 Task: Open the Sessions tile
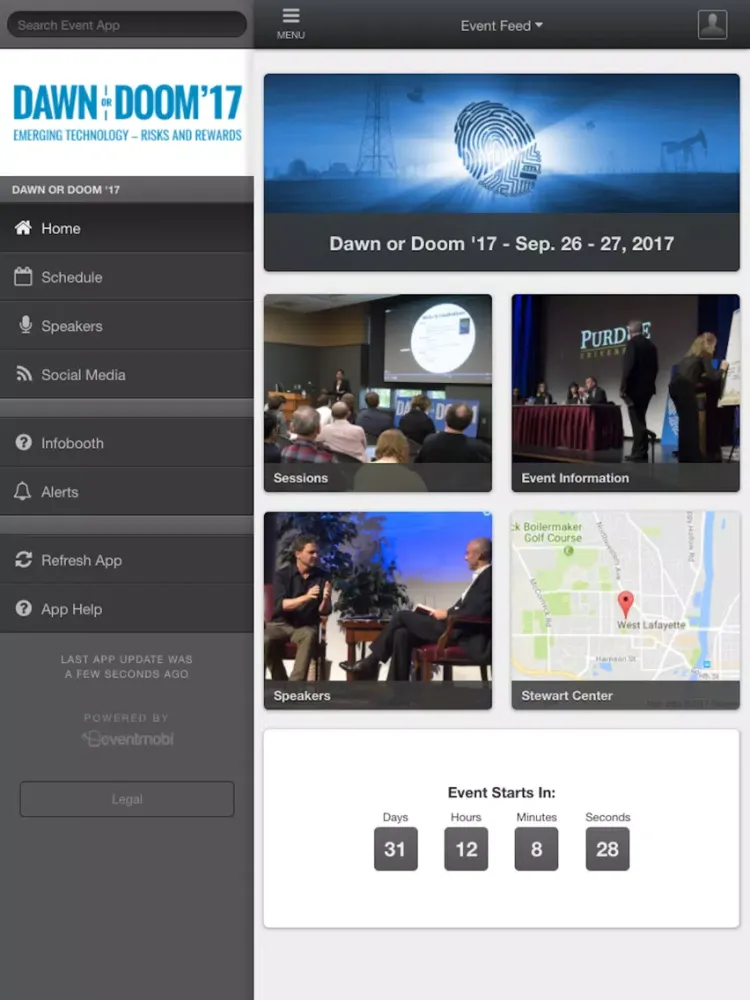point(378,392)
